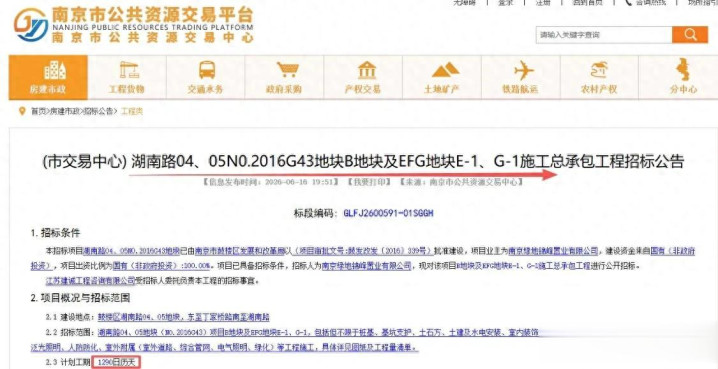Select 工程类 in the breadcrumb
The width and height of the screenshot is (718, 369).
point(131,111)
